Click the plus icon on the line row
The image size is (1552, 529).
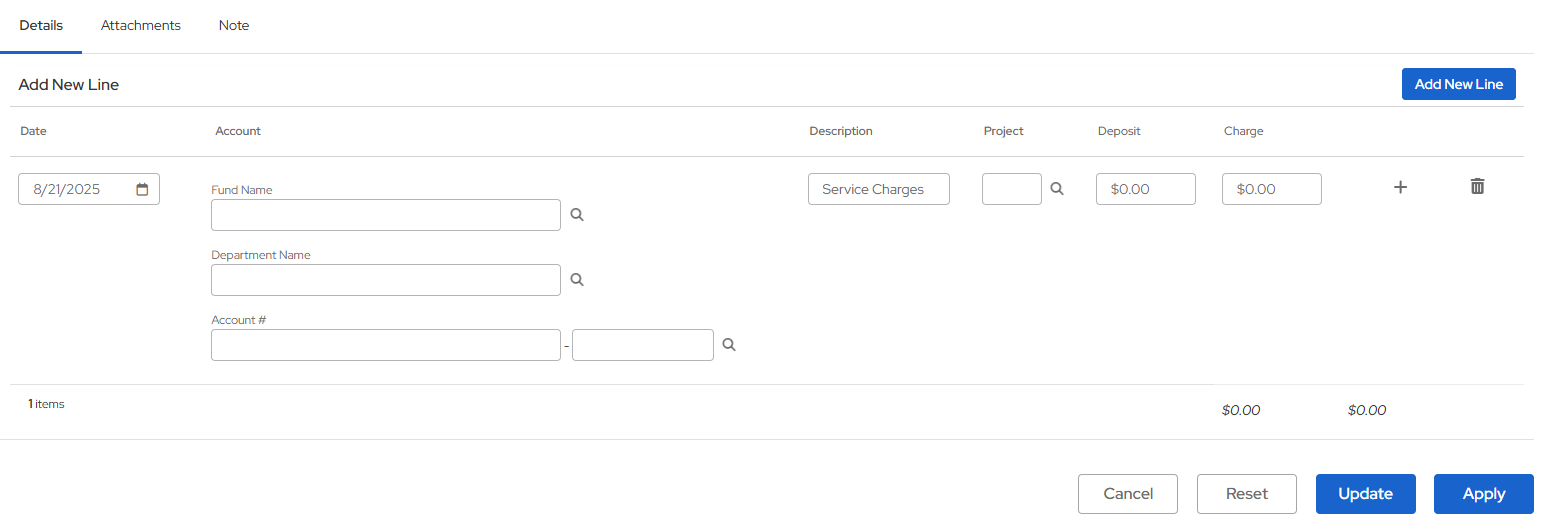click(1401, 187)
